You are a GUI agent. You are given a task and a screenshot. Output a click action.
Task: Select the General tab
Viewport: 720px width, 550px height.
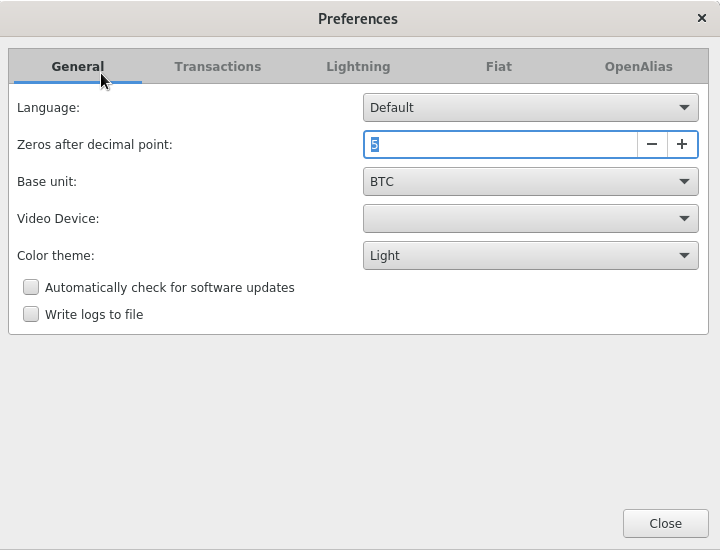tap(78, 66)
